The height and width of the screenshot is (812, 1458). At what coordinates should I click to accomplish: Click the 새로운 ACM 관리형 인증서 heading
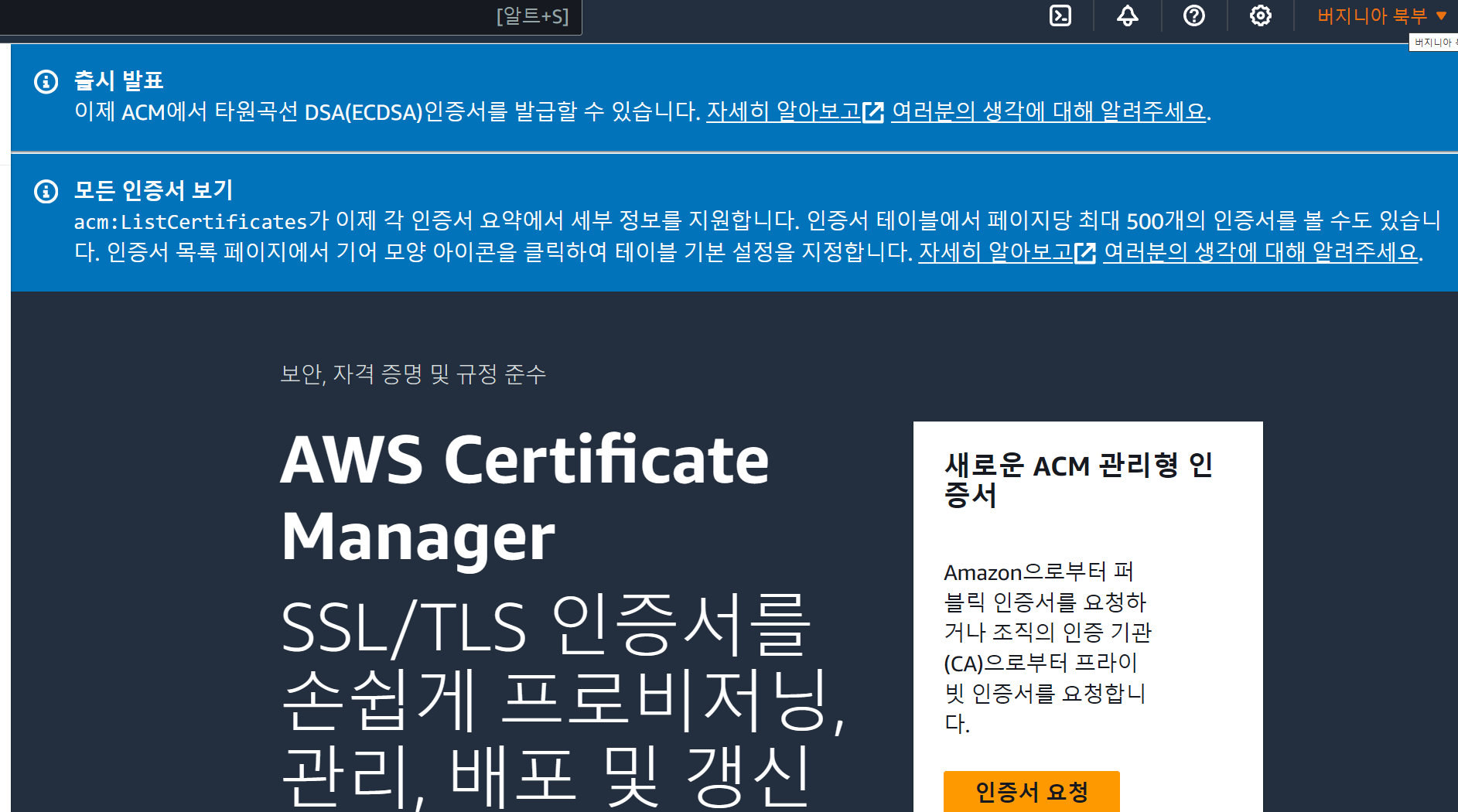point(1078,479)
